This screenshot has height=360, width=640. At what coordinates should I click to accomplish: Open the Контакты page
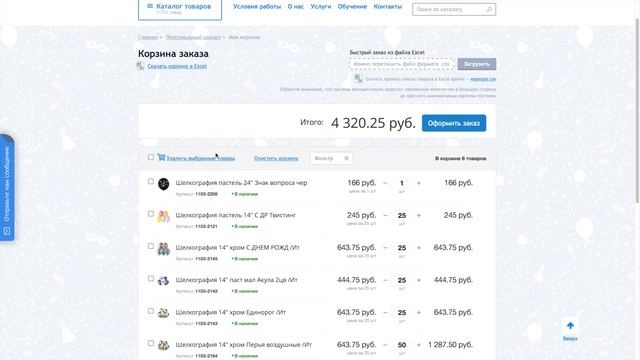click(x=387, y=7)
